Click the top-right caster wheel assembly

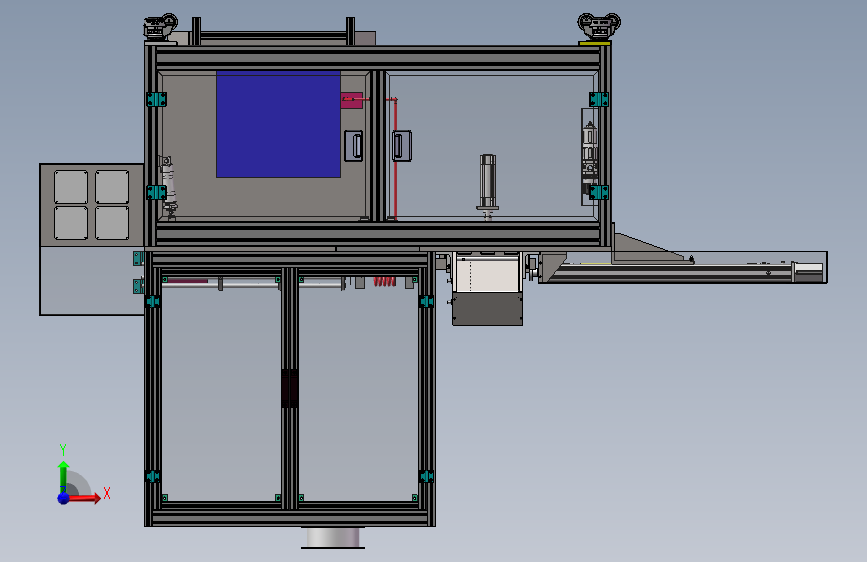click(x=599, y=26)
